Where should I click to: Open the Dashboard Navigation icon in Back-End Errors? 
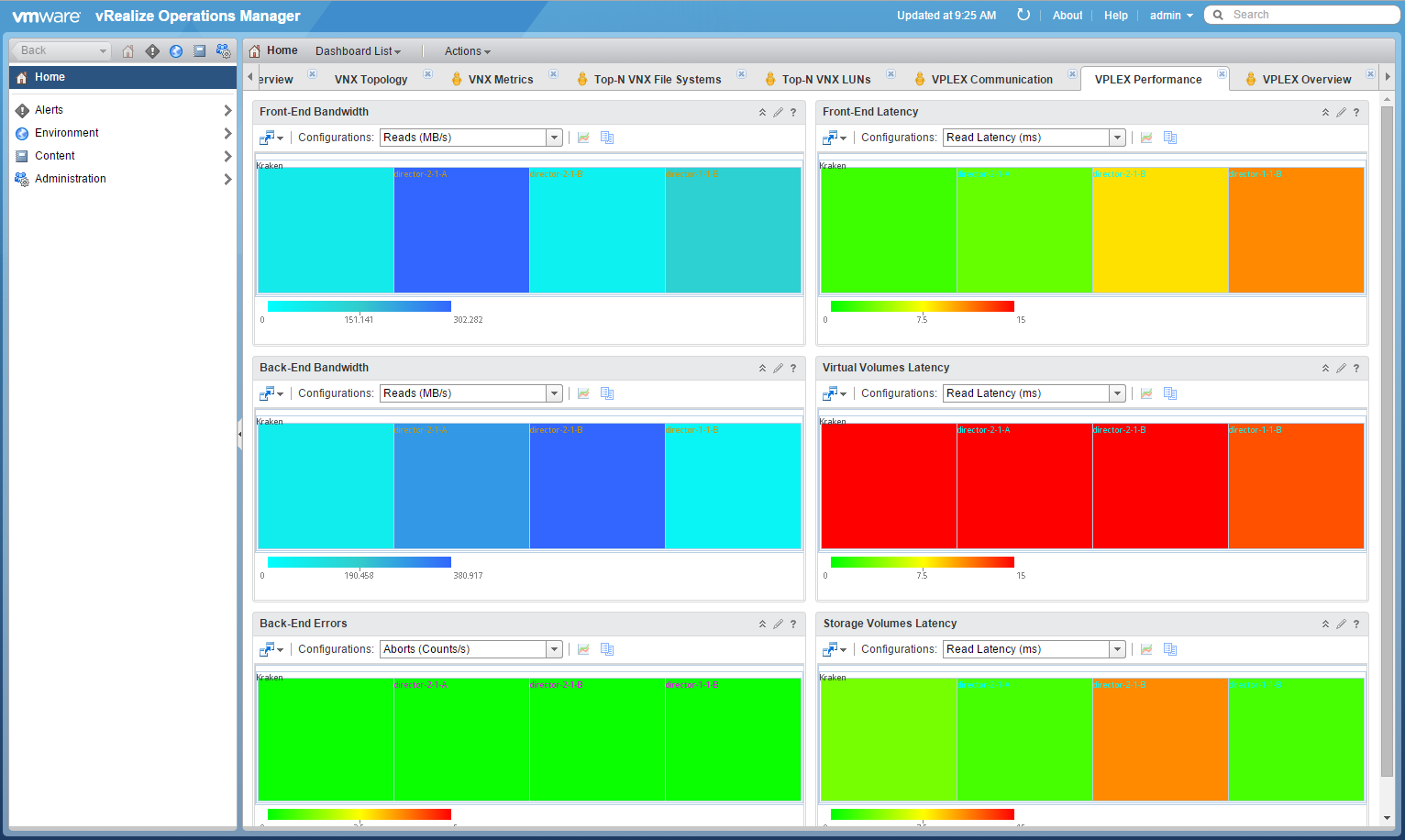(x=270, y=649)
